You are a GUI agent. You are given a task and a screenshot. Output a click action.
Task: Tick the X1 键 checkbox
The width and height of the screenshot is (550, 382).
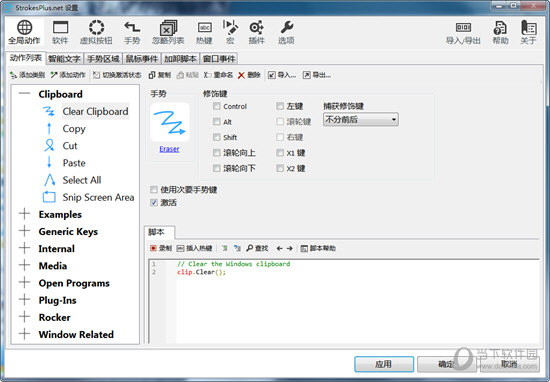click(x=280, y=153)
